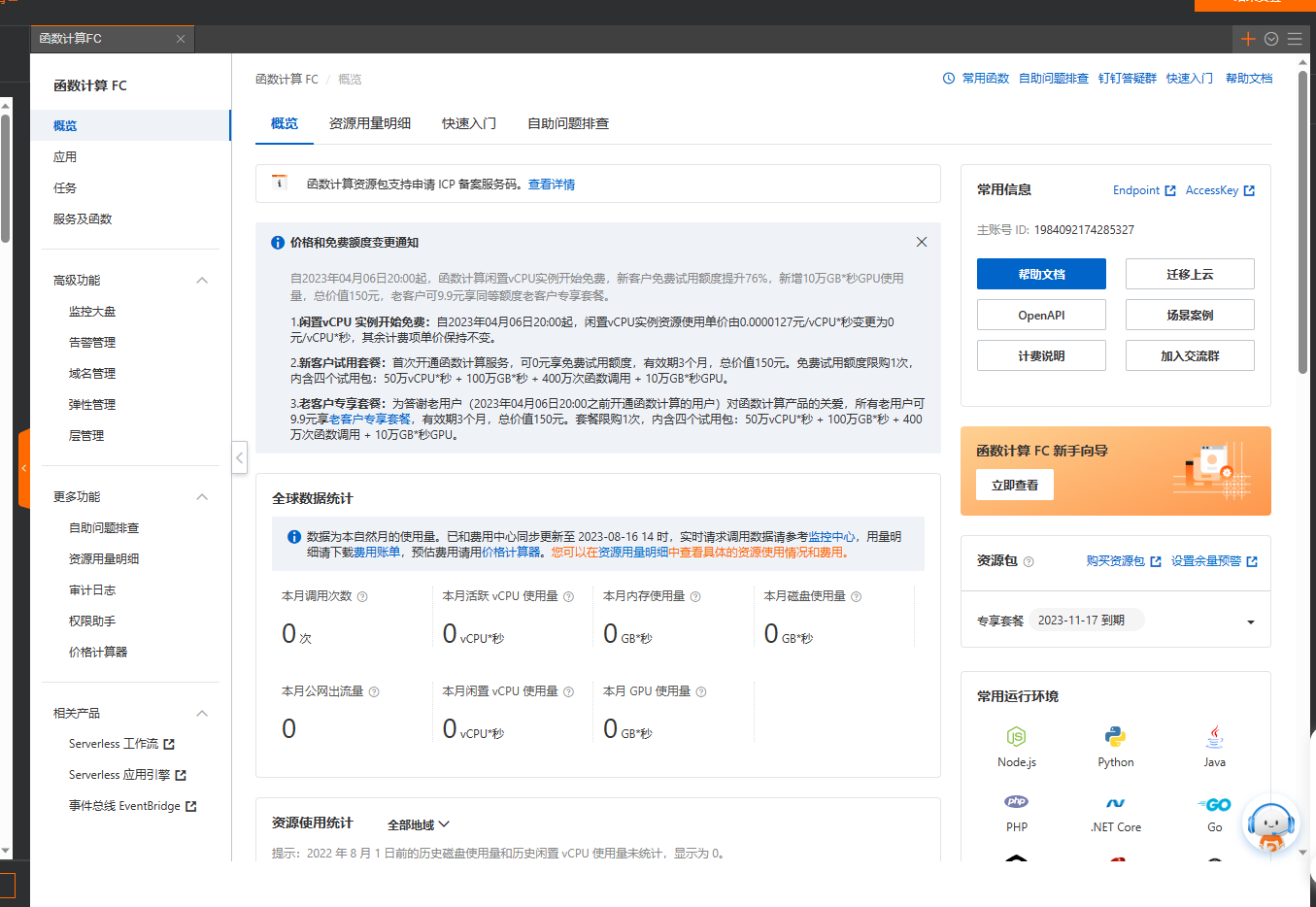Viewport: 1316px width, 907px height.
Task: Open the 老客户专享套餐 link
Action: [x=370, y=420]
